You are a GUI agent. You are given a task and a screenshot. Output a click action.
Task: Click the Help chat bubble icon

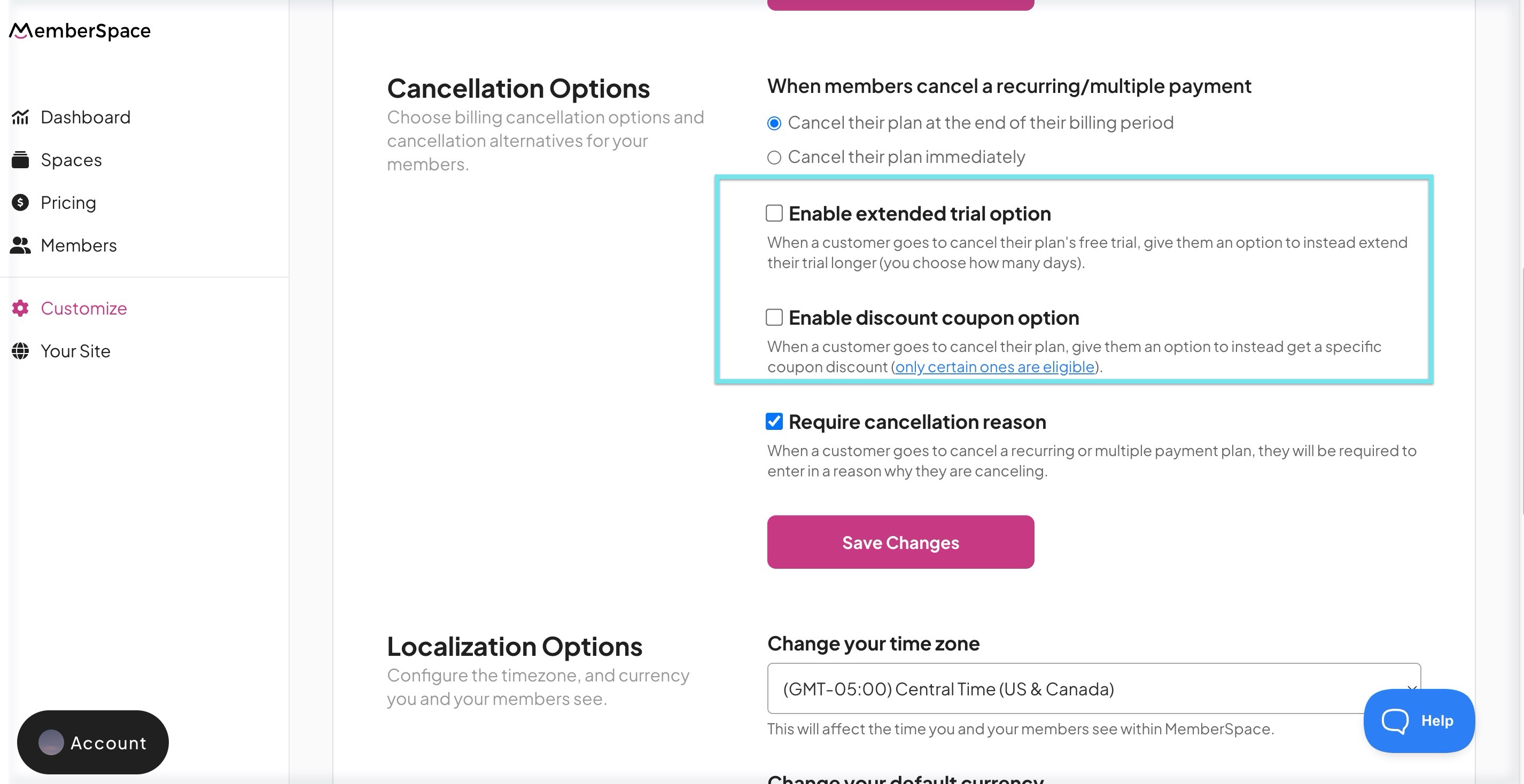click(1395, 721)
